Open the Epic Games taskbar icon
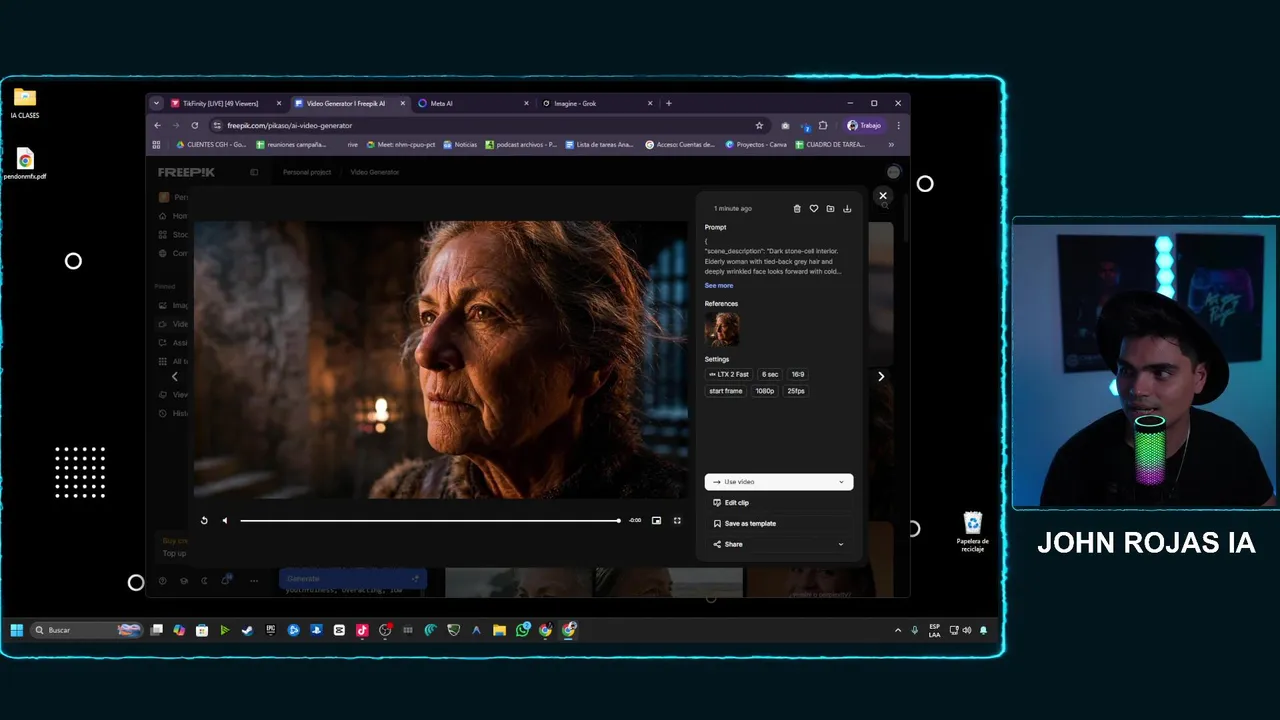Image resolution: width=1280 pixels, height=720 pixels. coord(270,630)
